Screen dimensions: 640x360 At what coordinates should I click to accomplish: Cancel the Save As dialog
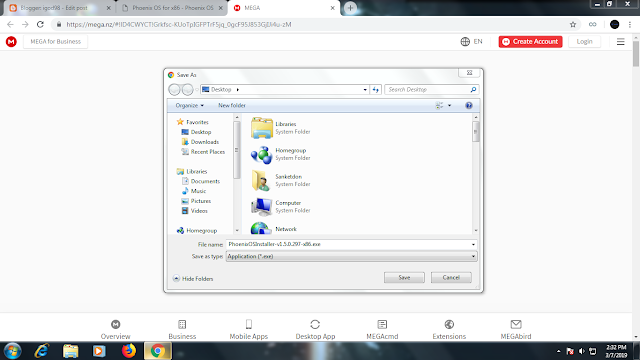[x=451, y=278]
